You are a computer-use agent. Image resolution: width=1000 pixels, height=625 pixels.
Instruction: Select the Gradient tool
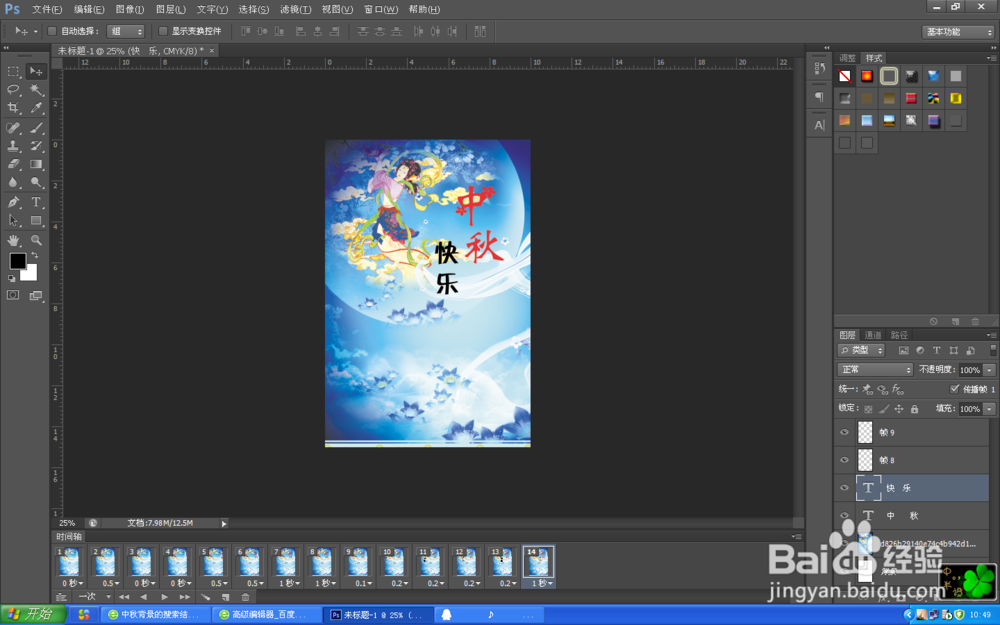point(36,164)
